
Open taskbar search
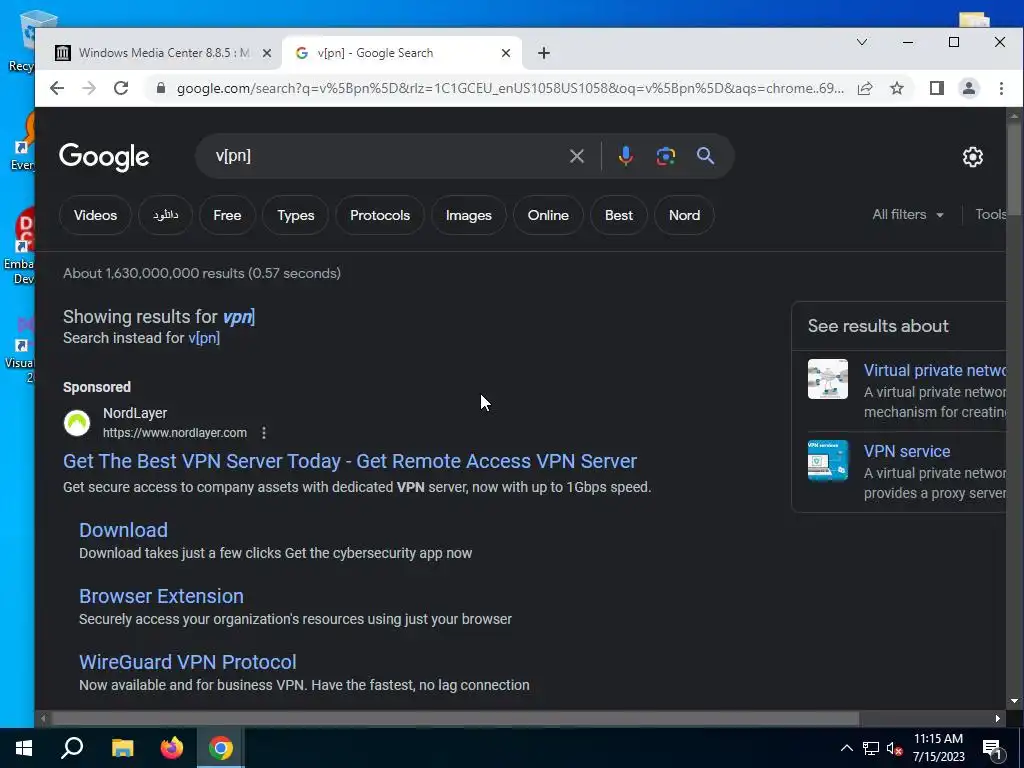click(x=72, y=748)
